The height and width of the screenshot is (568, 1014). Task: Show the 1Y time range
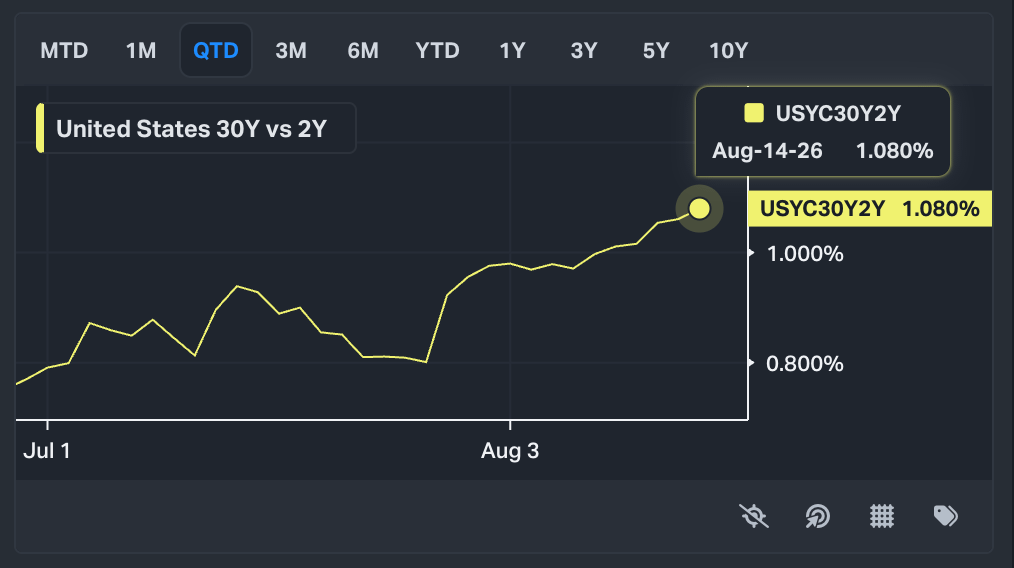point(512,50)
